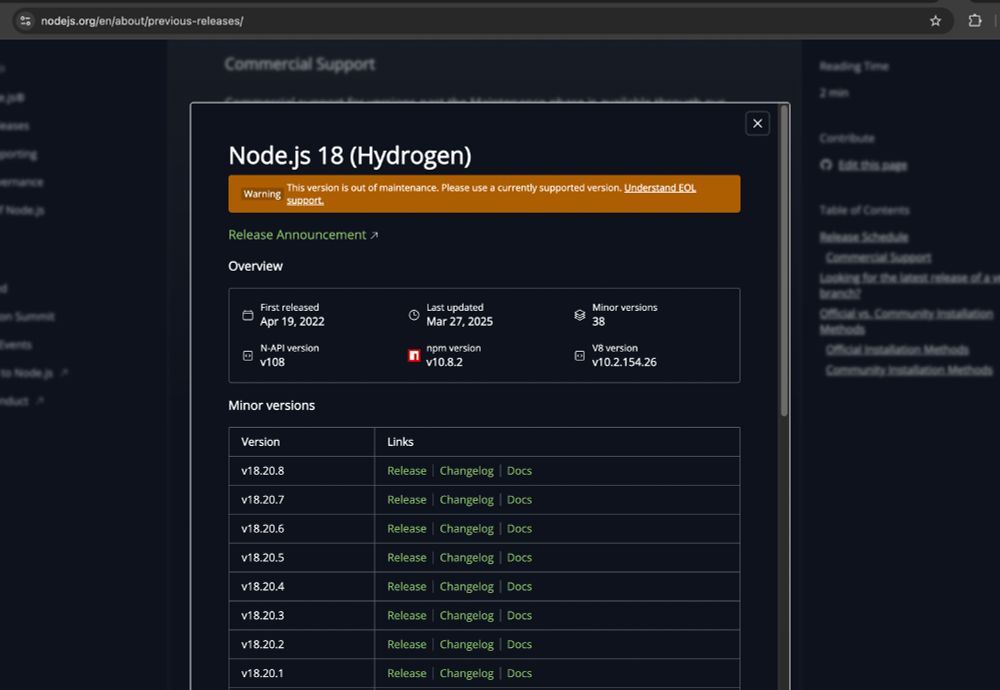The width and height of the screenshot is (1000, 690).
Task: Open Docs for v18.20.2
Action: click(519, 644)
